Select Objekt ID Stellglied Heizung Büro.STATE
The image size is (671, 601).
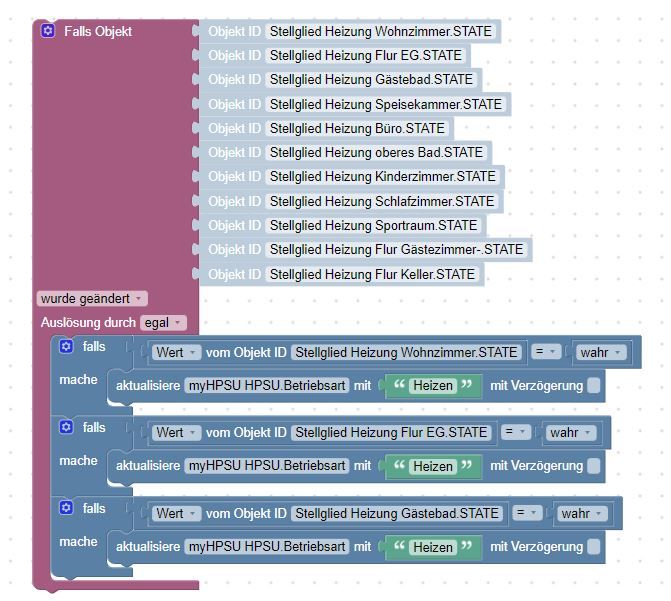tap(357, 128)
